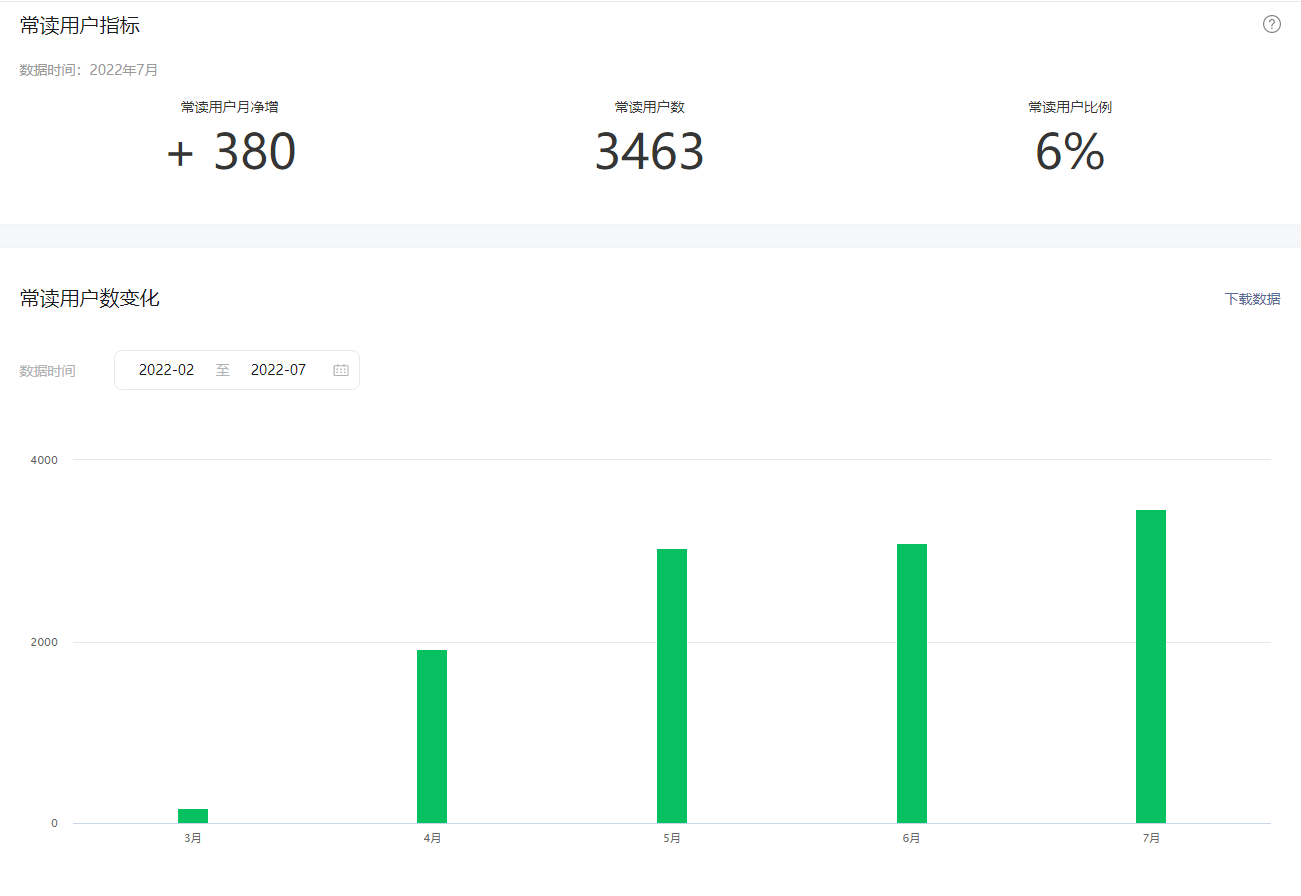The image size is (1301, 896).
Task: Click the + 380 monthly net increase value
Action: (231, 152)
